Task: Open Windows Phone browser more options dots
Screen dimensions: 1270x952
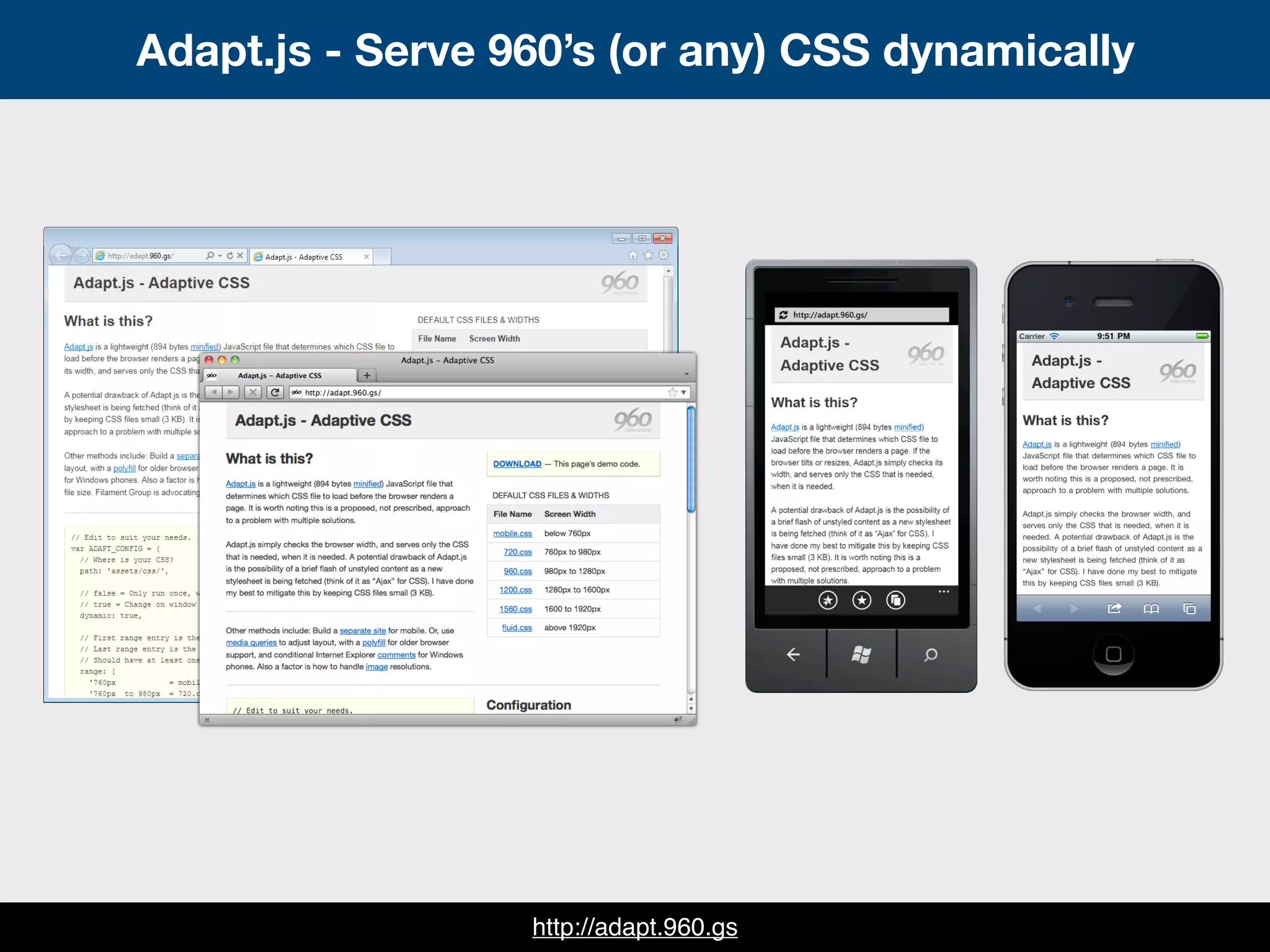Action: 943,592
